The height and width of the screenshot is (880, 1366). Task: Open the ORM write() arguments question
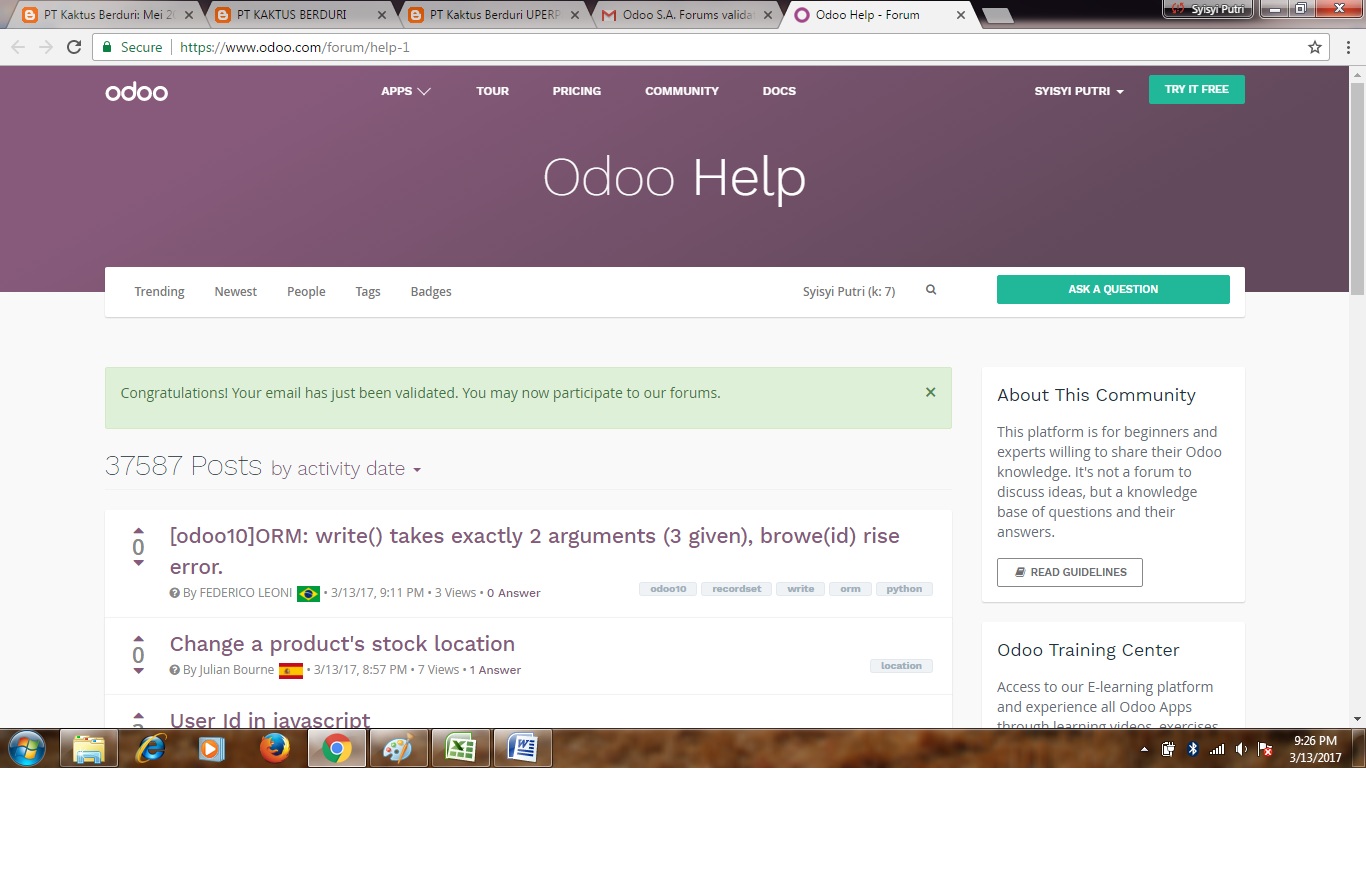[x=534, y=551]
